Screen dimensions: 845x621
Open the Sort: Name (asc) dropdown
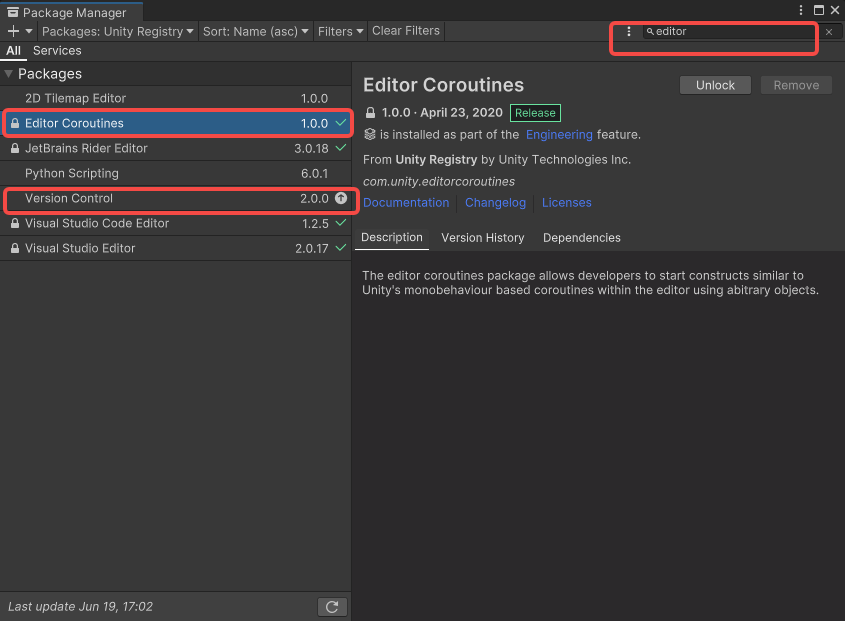[x=255, y=31]
